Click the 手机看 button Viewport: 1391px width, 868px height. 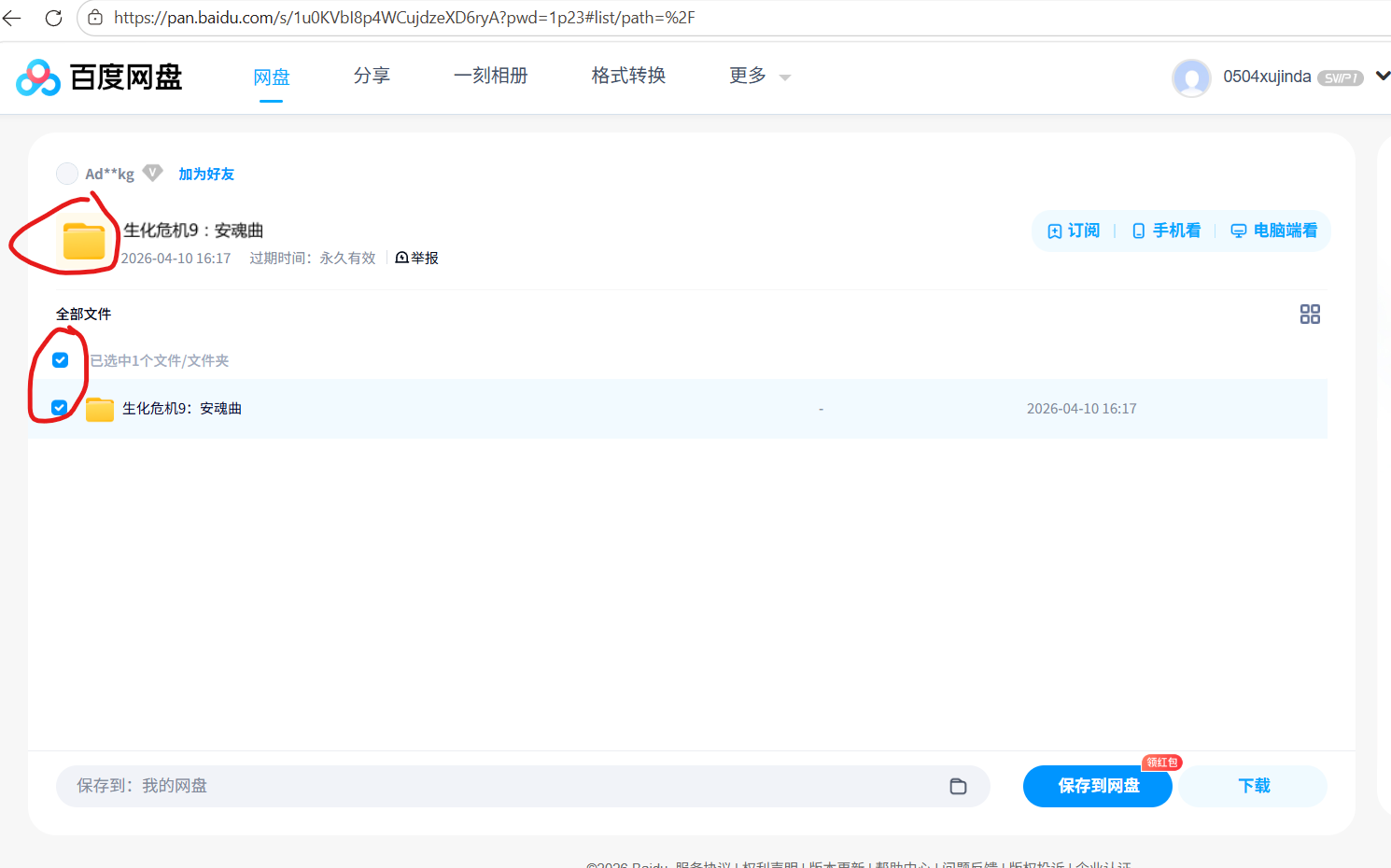click(1167, 231)
